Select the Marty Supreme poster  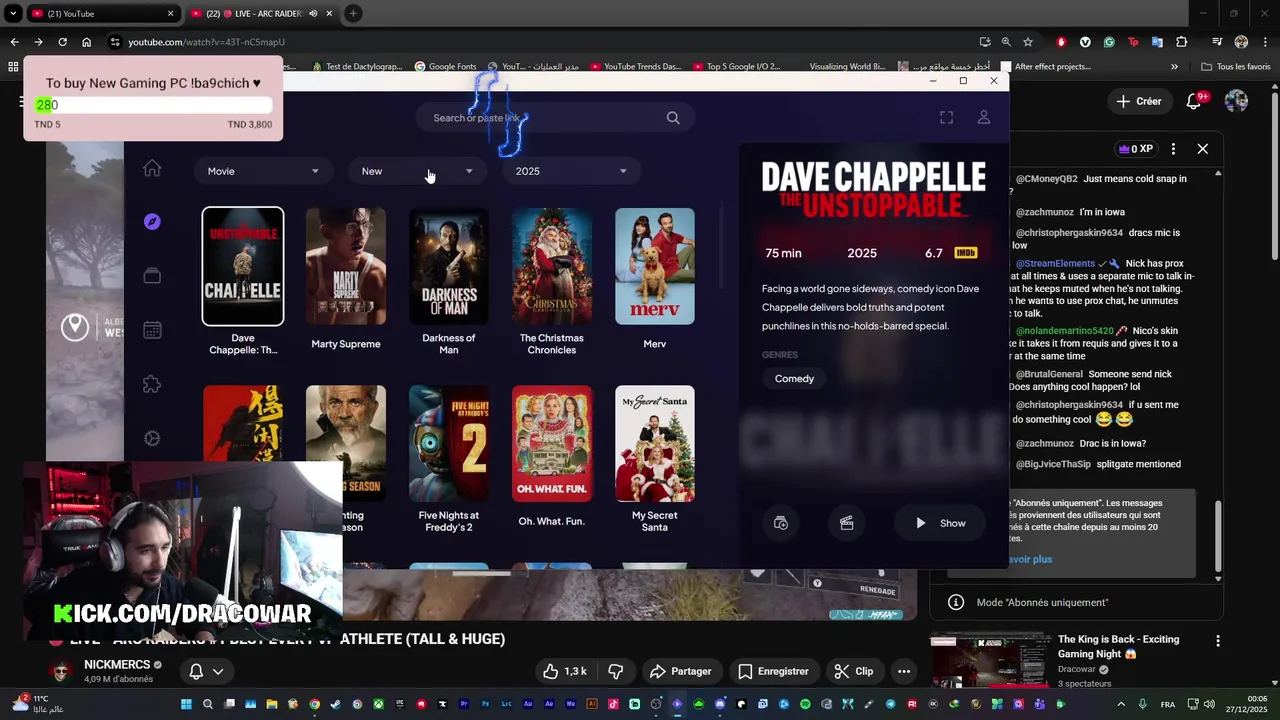point(346,266)
